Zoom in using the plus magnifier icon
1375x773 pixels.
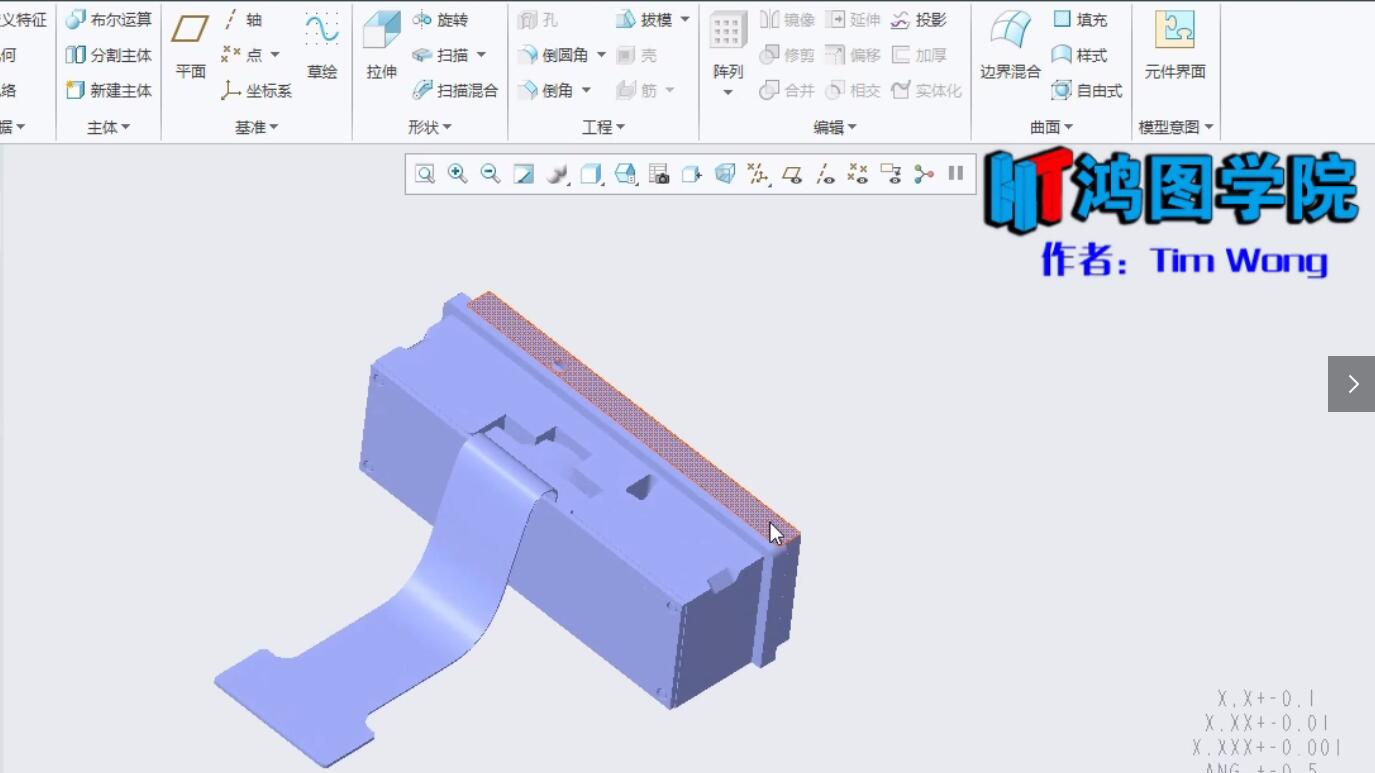click(457, 174)
